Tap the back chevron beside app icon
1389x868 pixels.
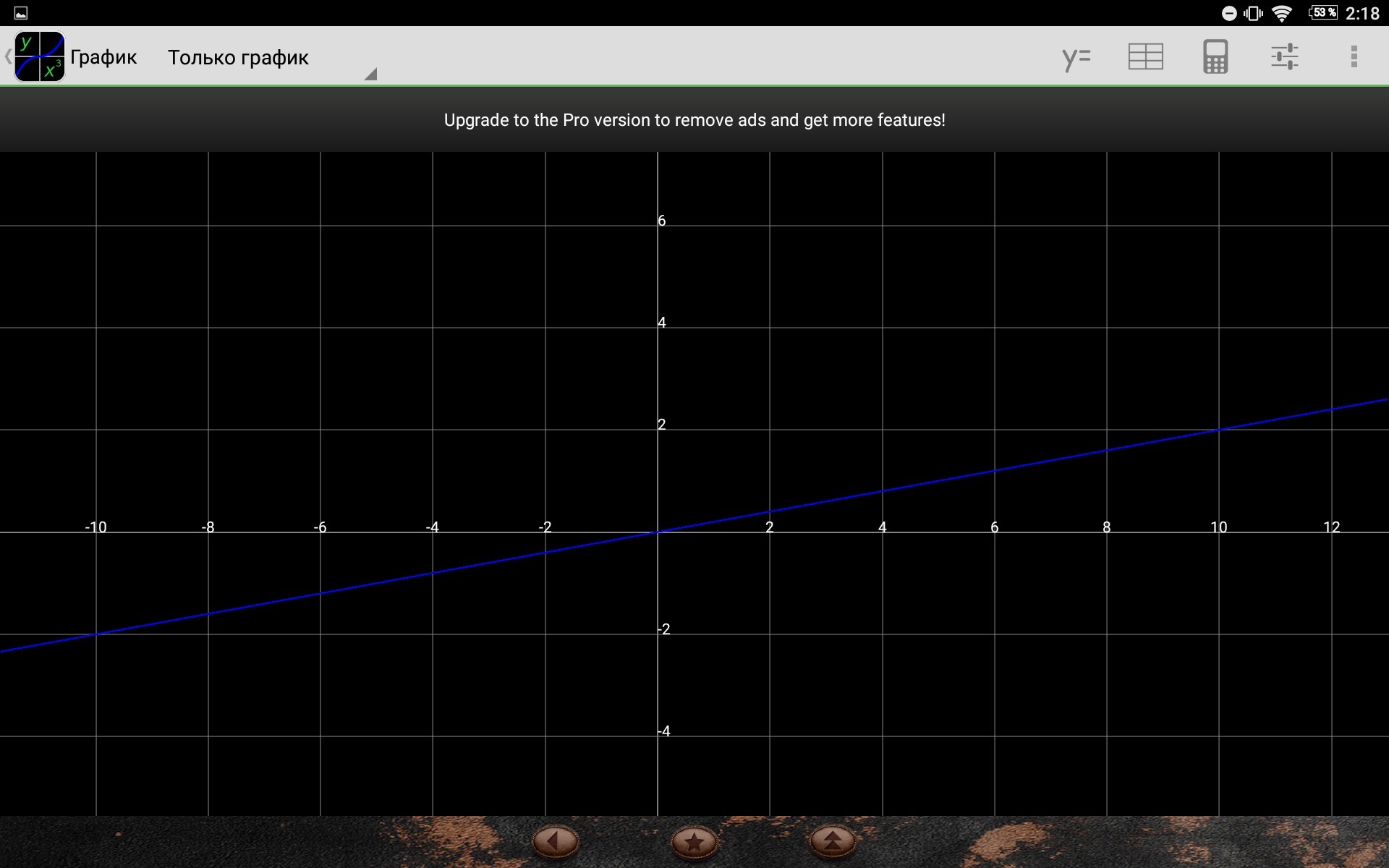pos(7,56)
